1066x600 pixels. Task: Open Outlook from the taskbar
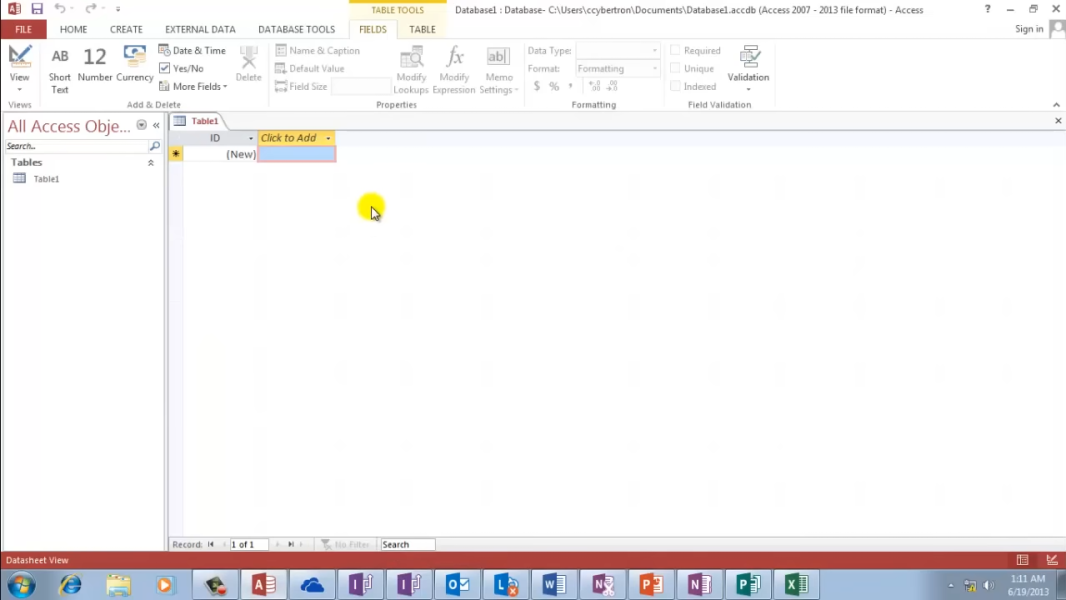[458, 584]
